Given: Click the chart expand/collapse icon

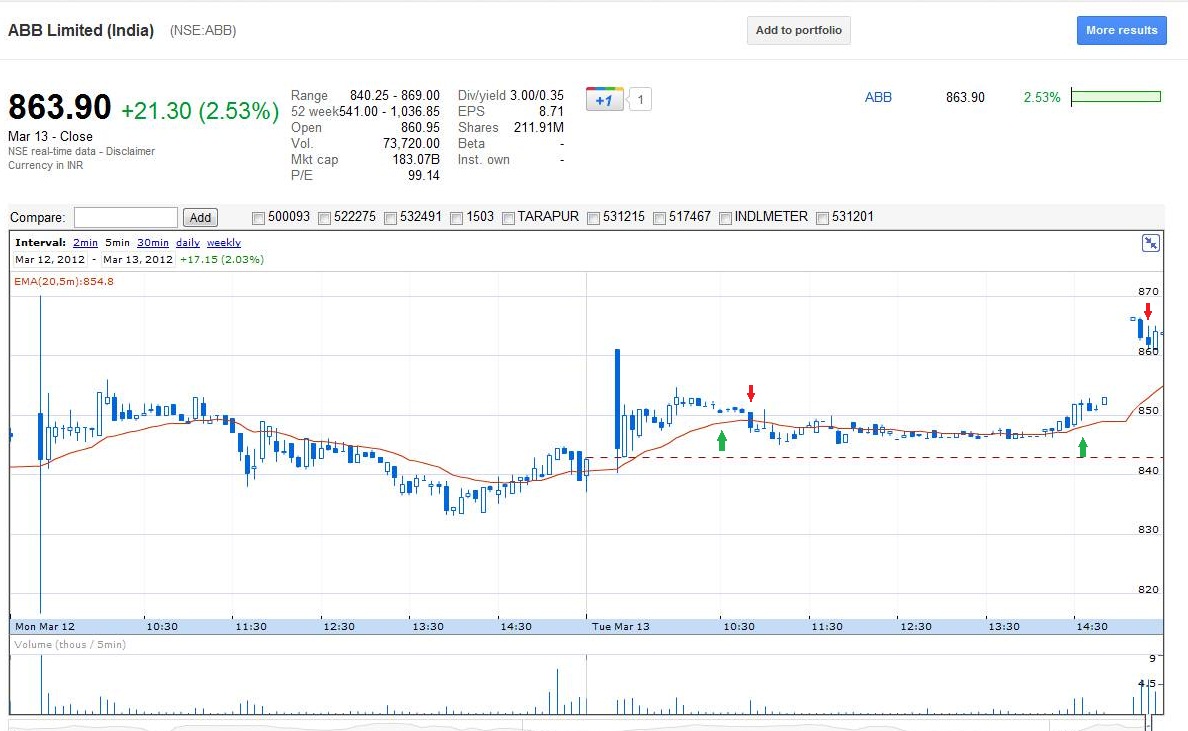Looking at the screenshot, I should pos(1150,243).
